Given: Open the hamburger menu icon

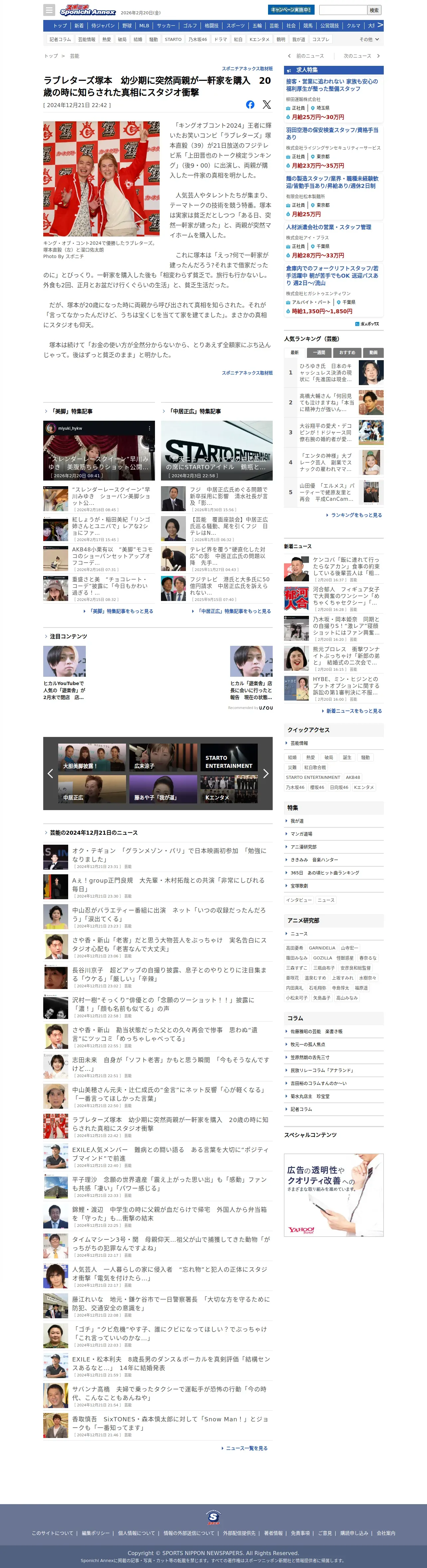Looking at the screenshot, I should pos(49,10).
